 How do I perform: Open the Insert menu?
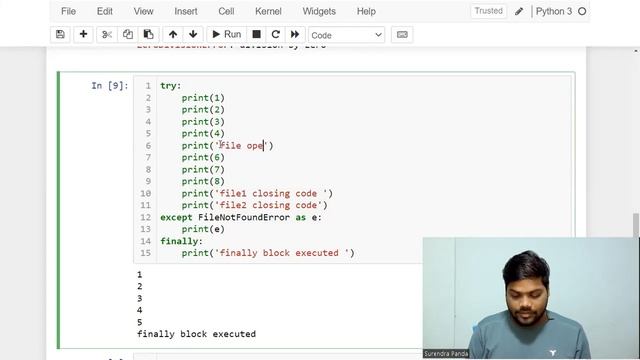point(186,11)
